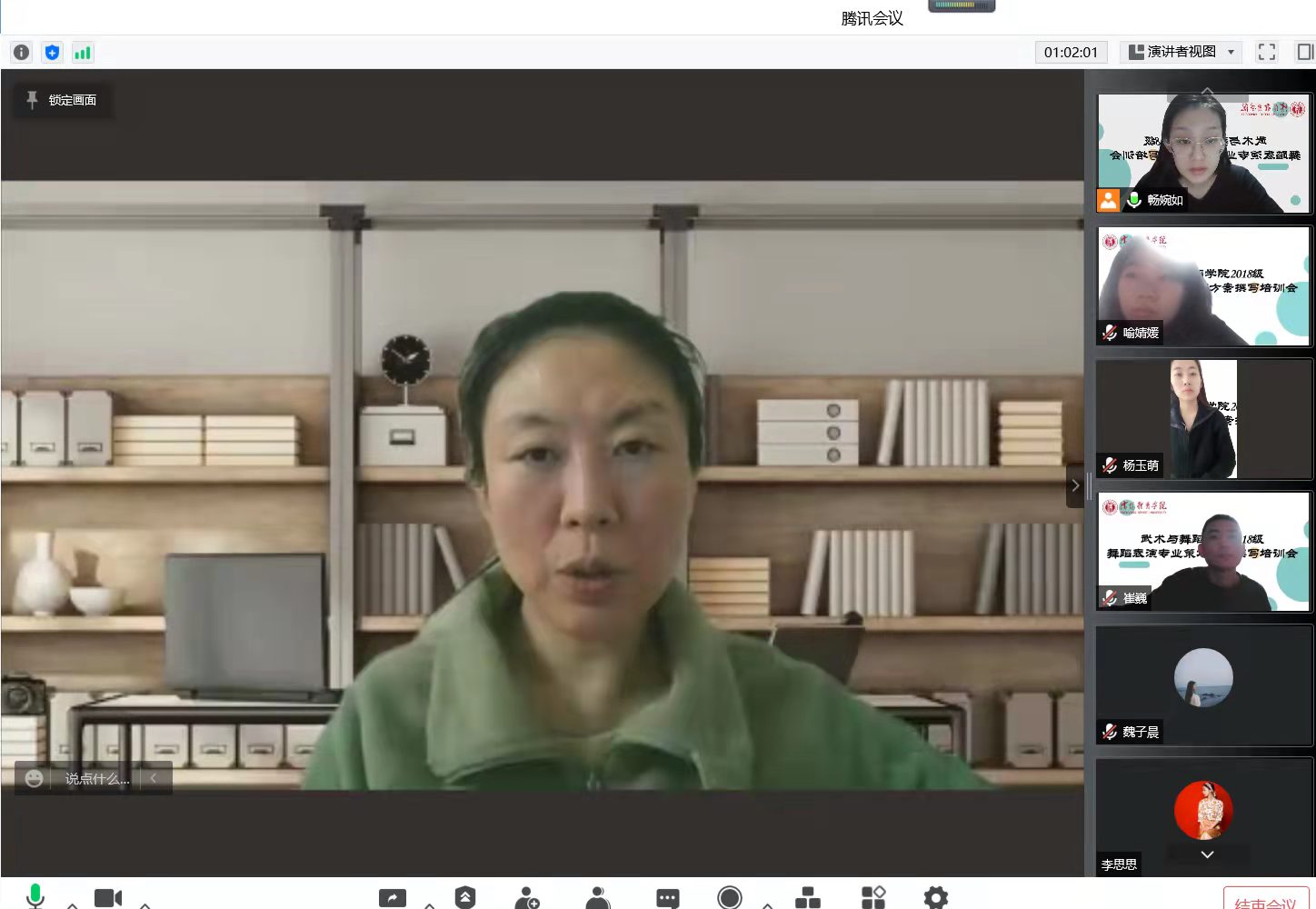Image resolution: width=1316 pixels, height=909 pixels.
Task: Select 崔巍's video thumbnail
Action: click(1203, 552)
